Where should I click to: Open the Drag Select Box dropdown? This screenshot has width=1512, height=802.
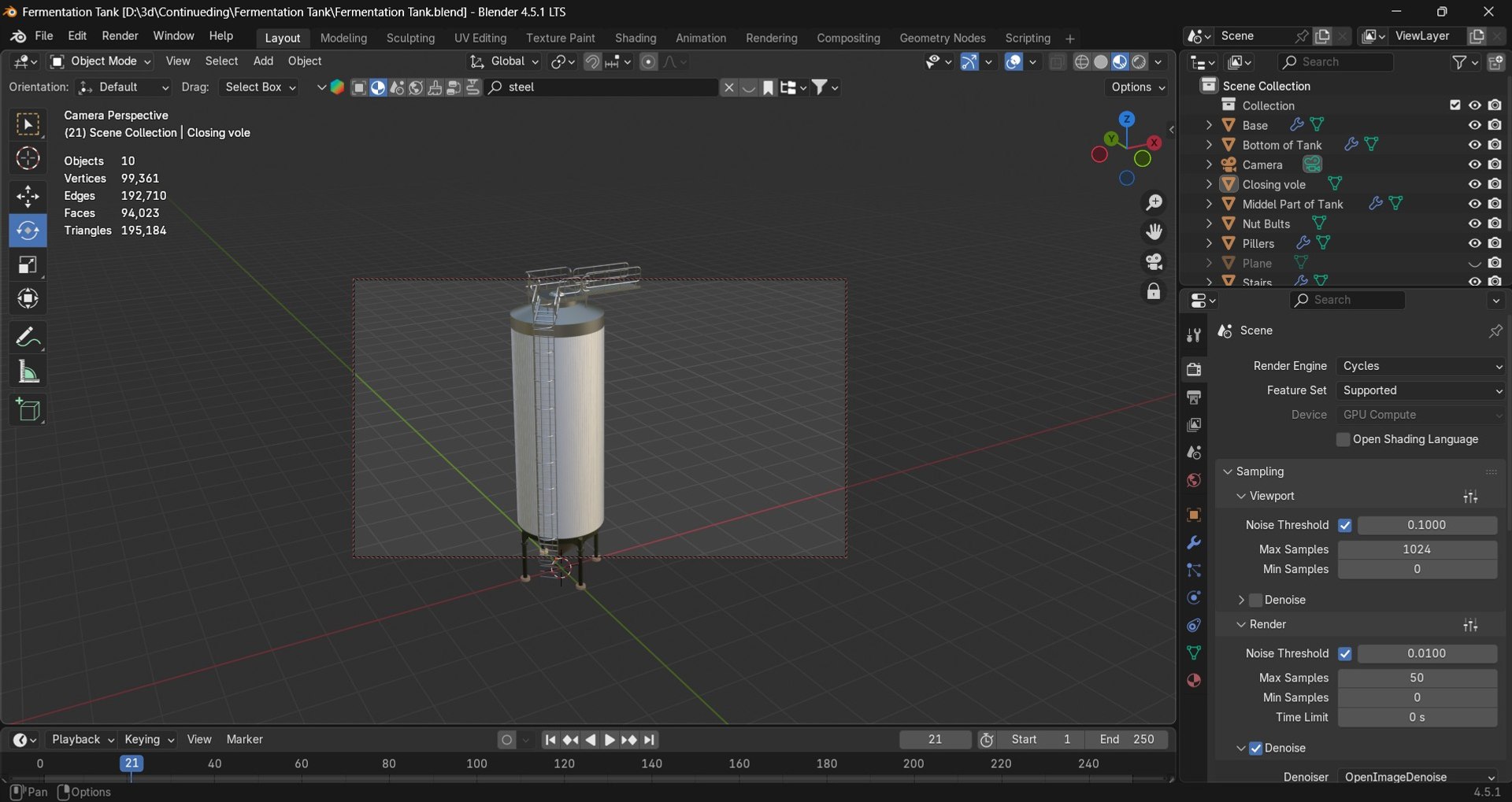tap(260, 87)
